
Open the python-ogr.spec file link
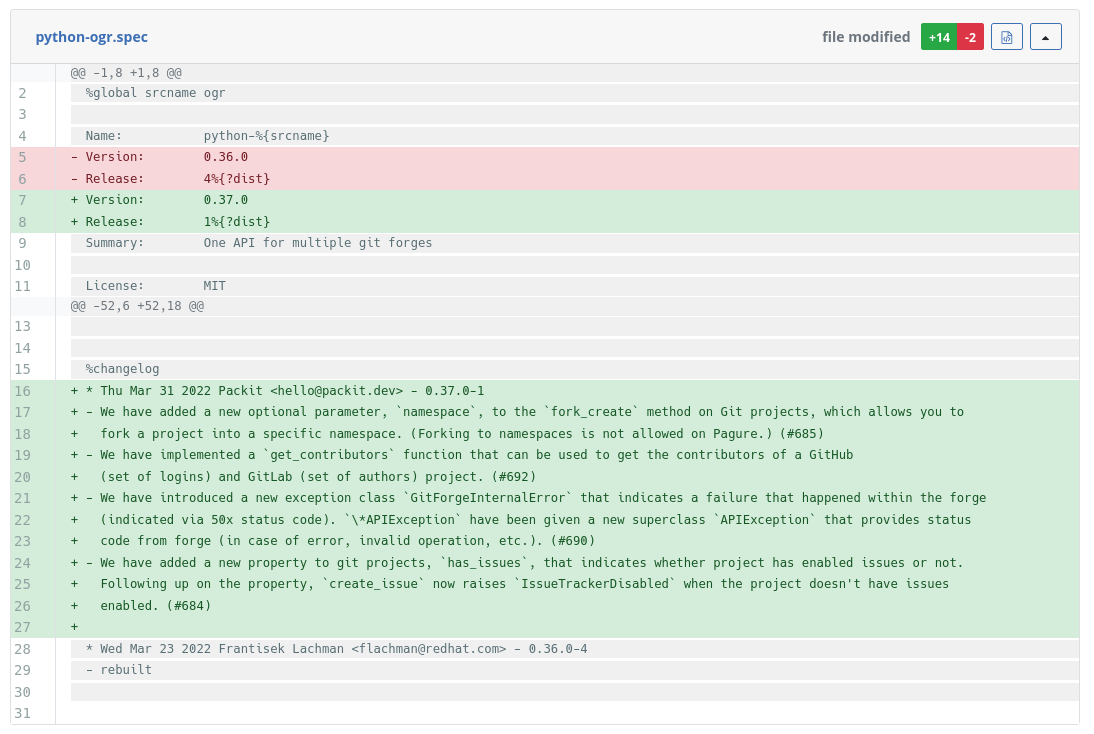[91, 37]
